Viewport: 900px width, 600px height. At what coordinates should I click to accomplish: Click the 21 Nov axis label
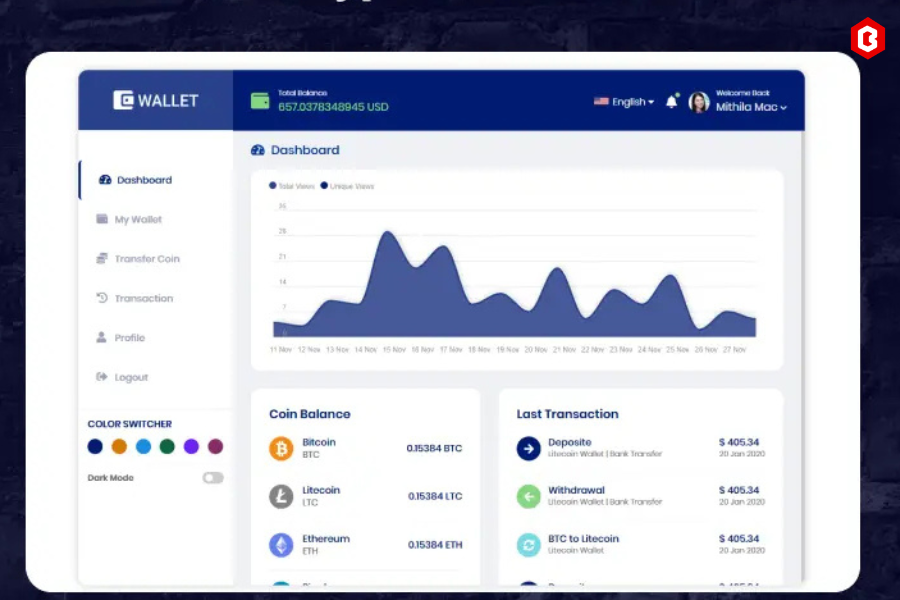[x=564, y=350]
